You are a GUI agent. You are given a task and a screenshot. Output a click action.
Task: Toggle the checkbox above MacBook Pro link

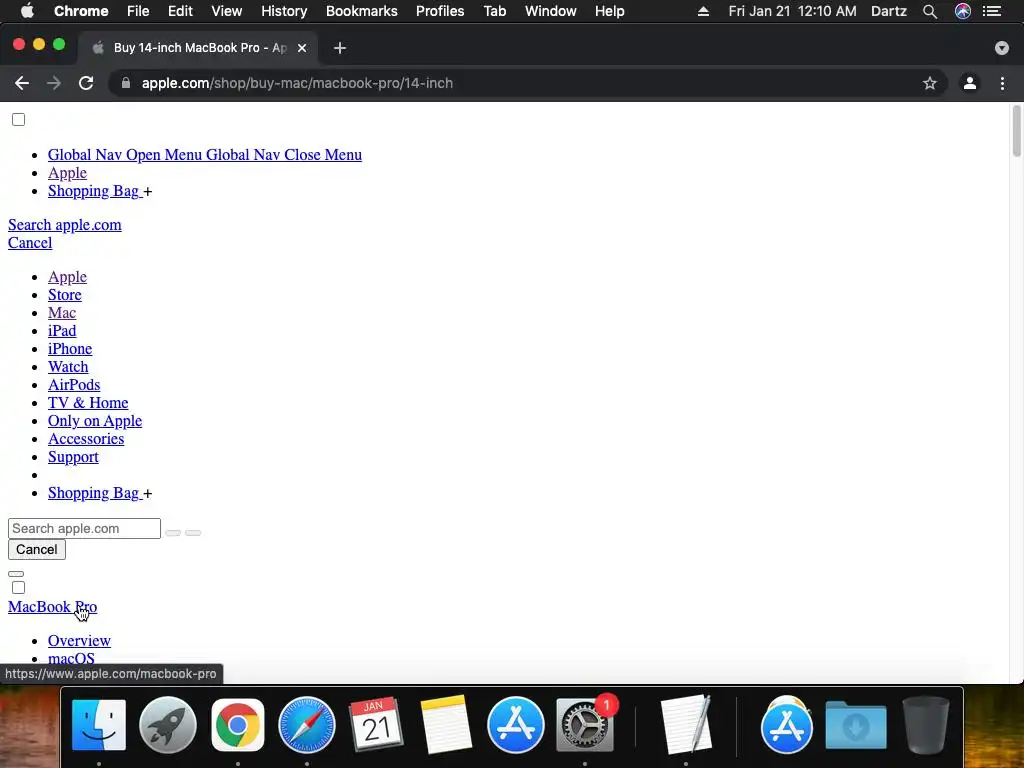point(18,588)
